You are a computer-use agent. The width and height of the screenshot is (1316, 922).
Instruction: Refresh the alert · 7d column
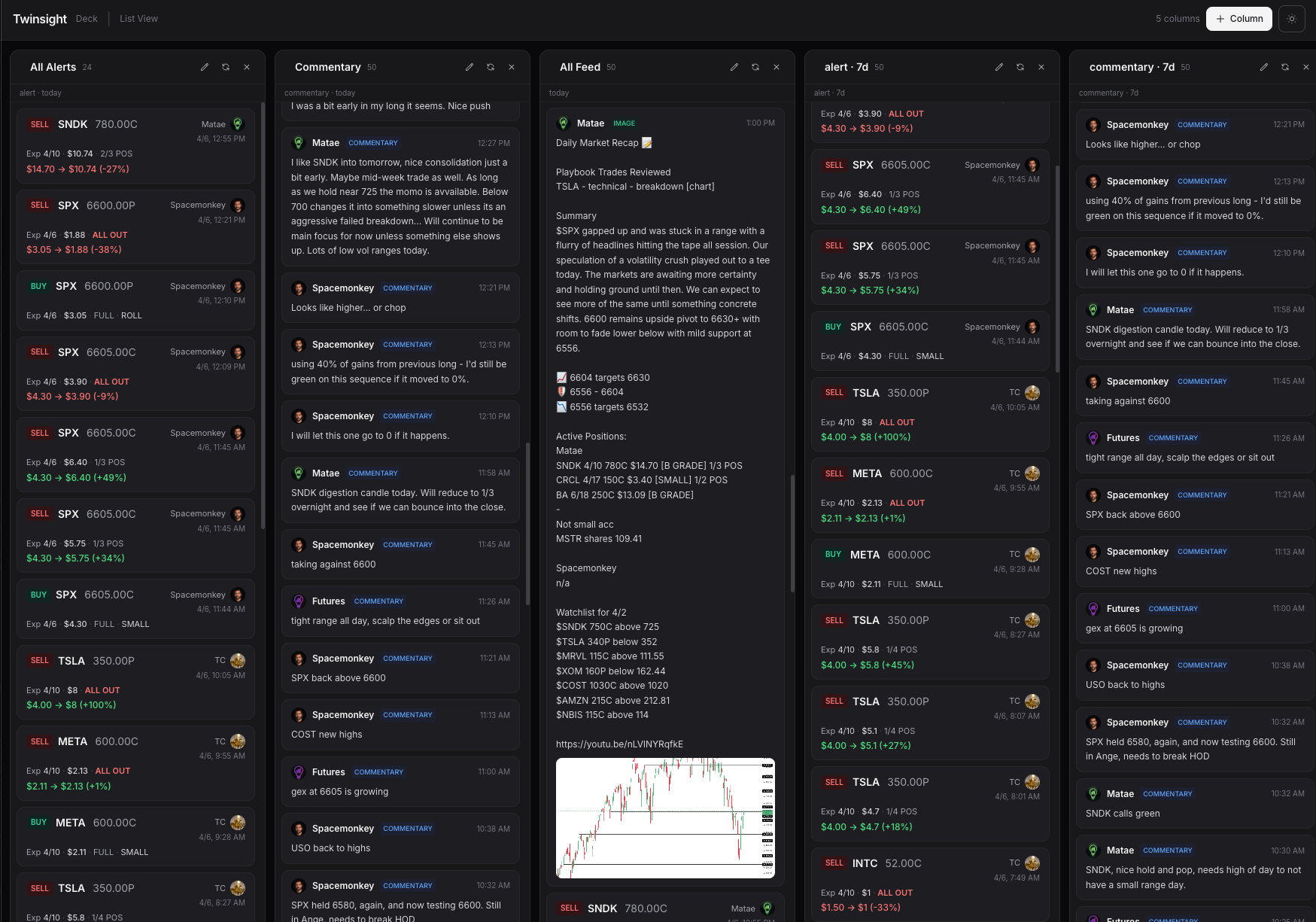coord(1020,67)
